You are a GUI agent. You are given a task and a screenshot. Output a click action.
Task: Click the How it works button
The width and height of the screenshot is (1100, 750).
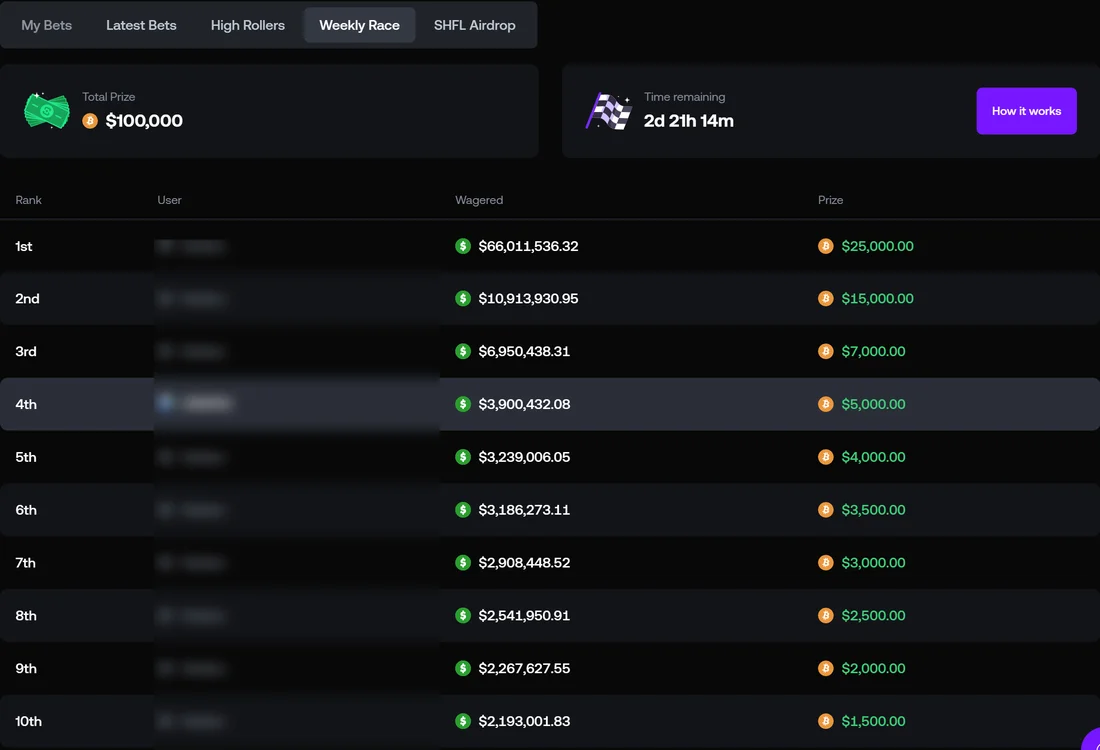coord(1026,111)
